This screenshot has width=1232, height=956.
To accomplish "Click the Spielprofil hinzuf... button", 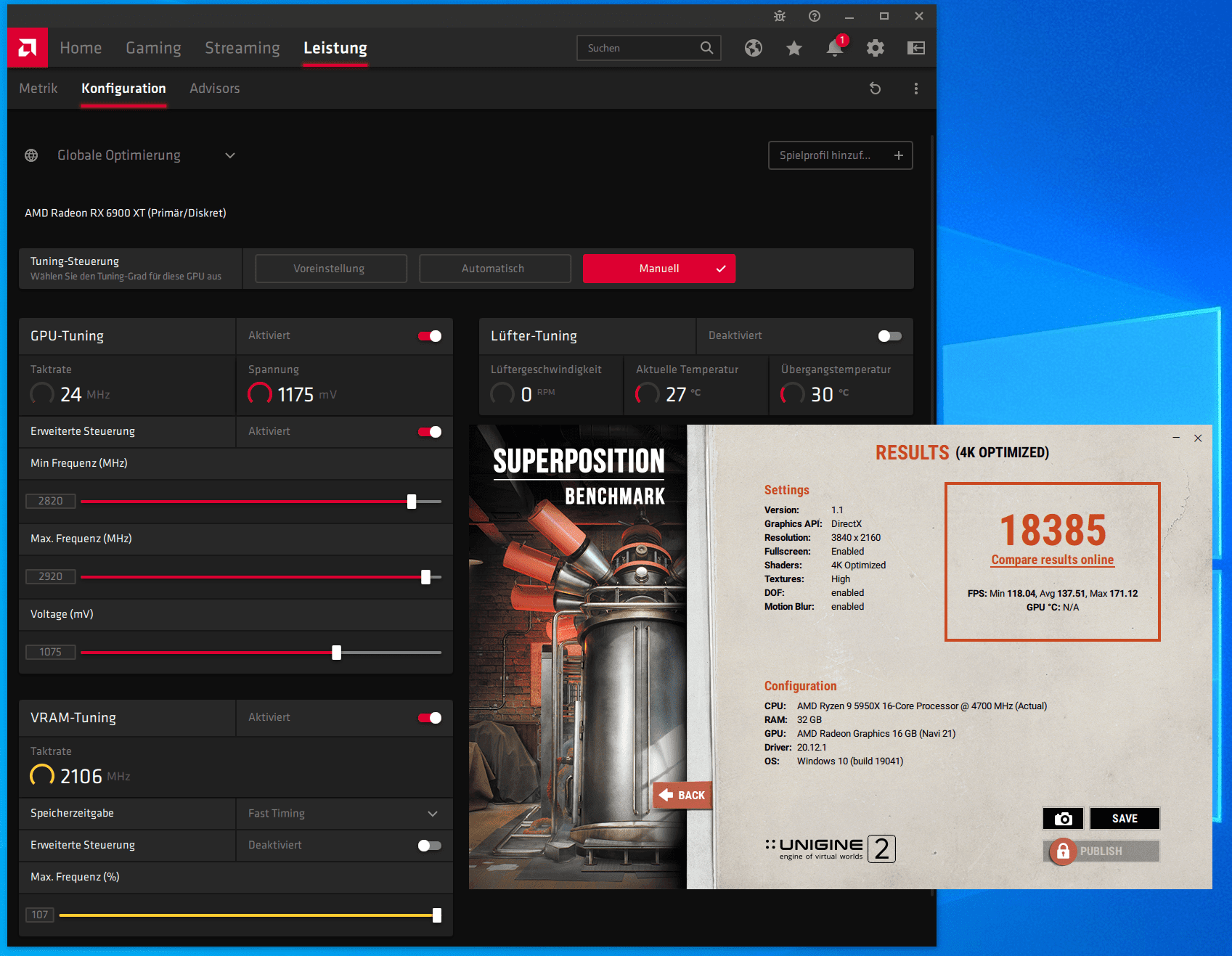I will pyautogui.click(x=840, y=155).
